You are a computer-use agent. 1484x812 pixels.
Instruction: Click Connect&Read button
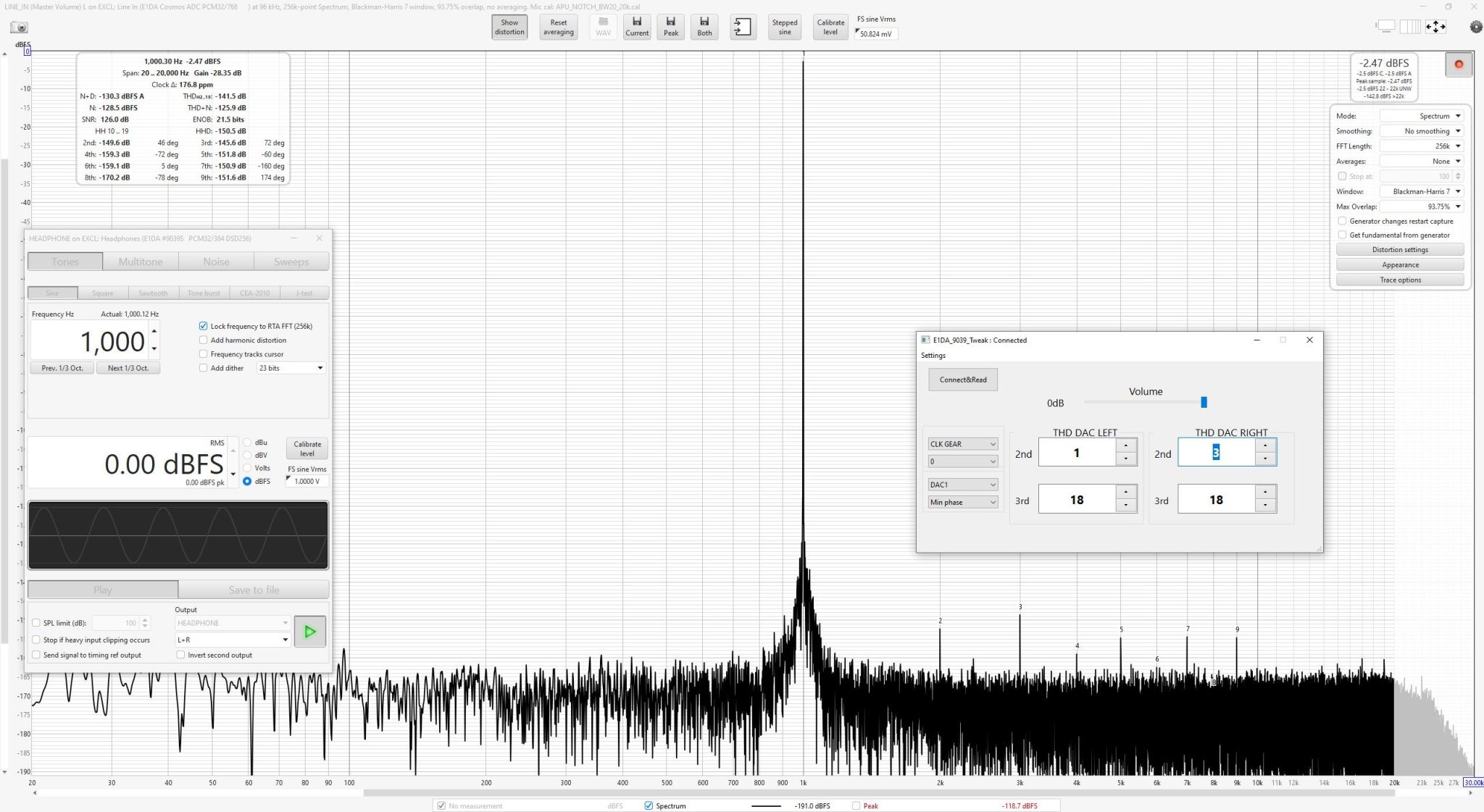(963, 380)
